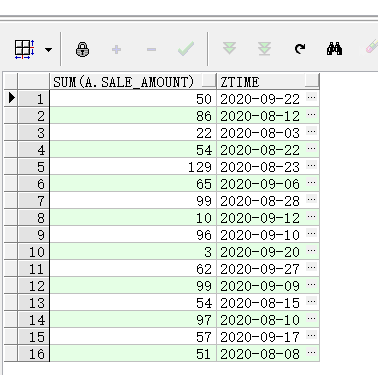The width and height of the screenshot is (378, 375).
Task: Click the cell containing 129
Action: pos(133,167)
